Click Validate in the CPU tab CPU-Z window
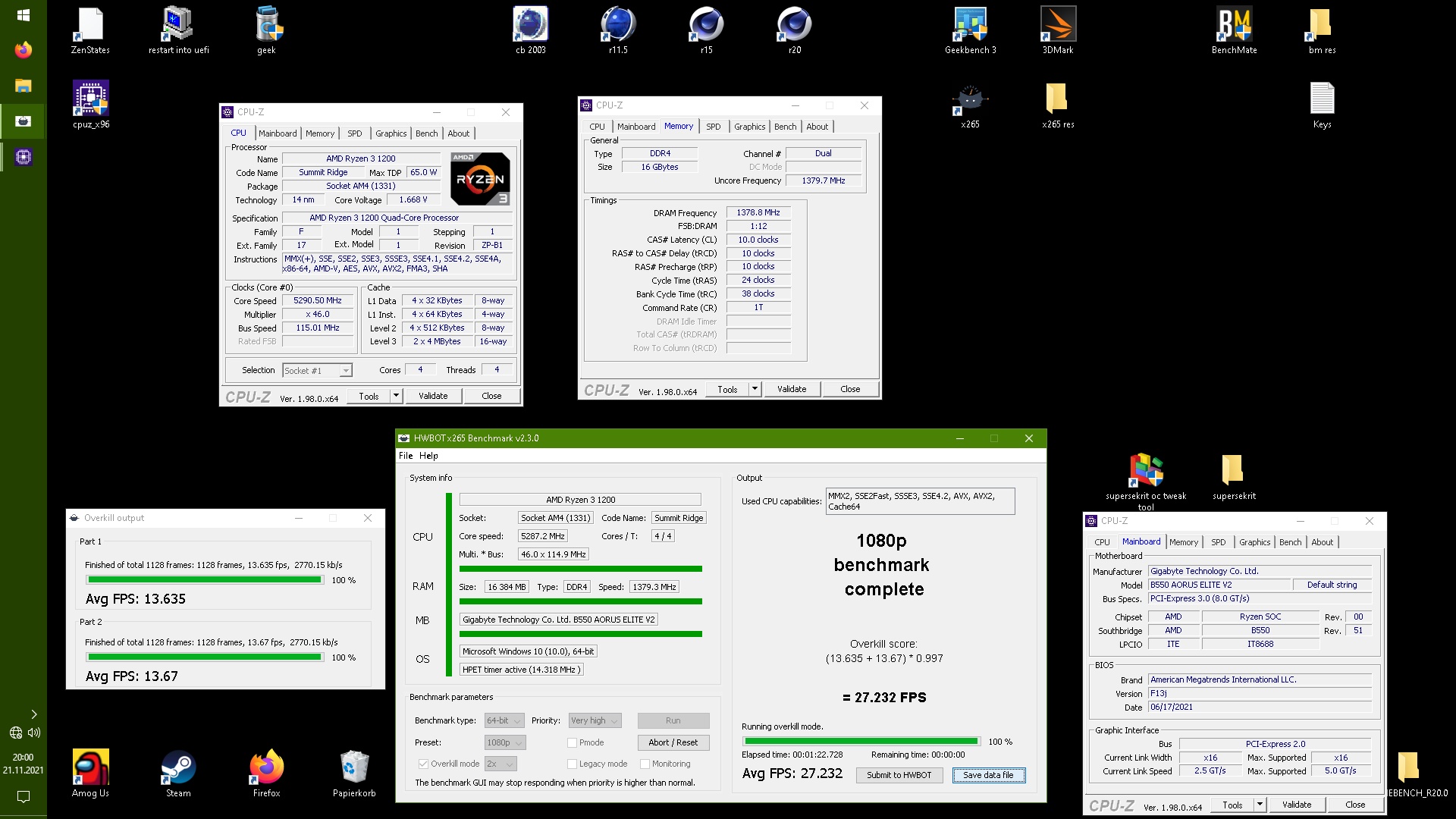This screenshot has width=1456, height=819. click(x=432, y=396)
